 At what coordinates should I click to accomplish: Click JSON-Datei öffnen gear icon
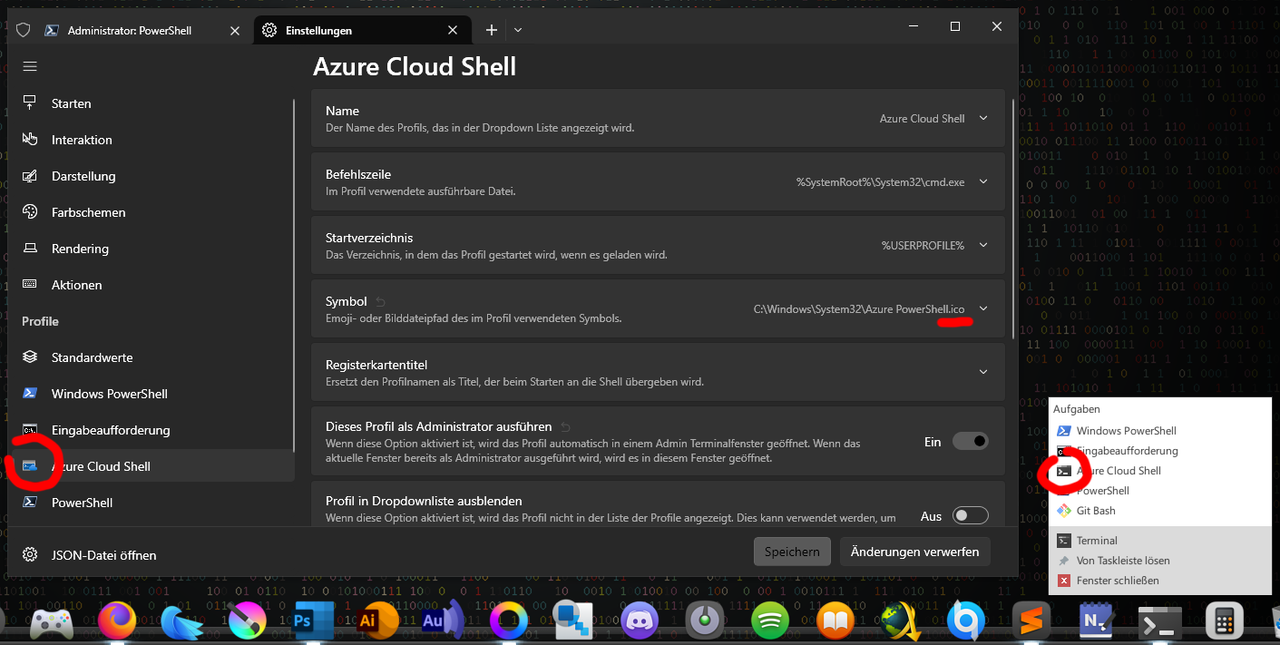coord(30,555)
